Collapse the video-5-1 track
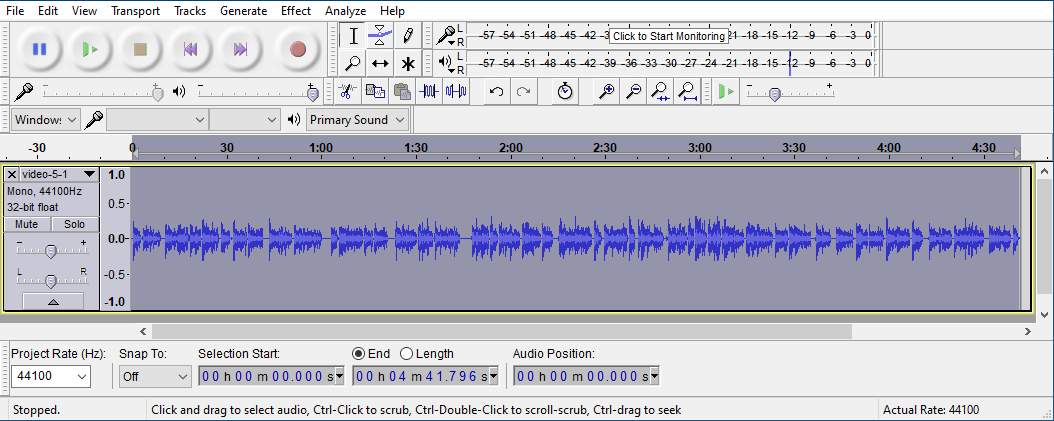 click(x=53, y=301)
